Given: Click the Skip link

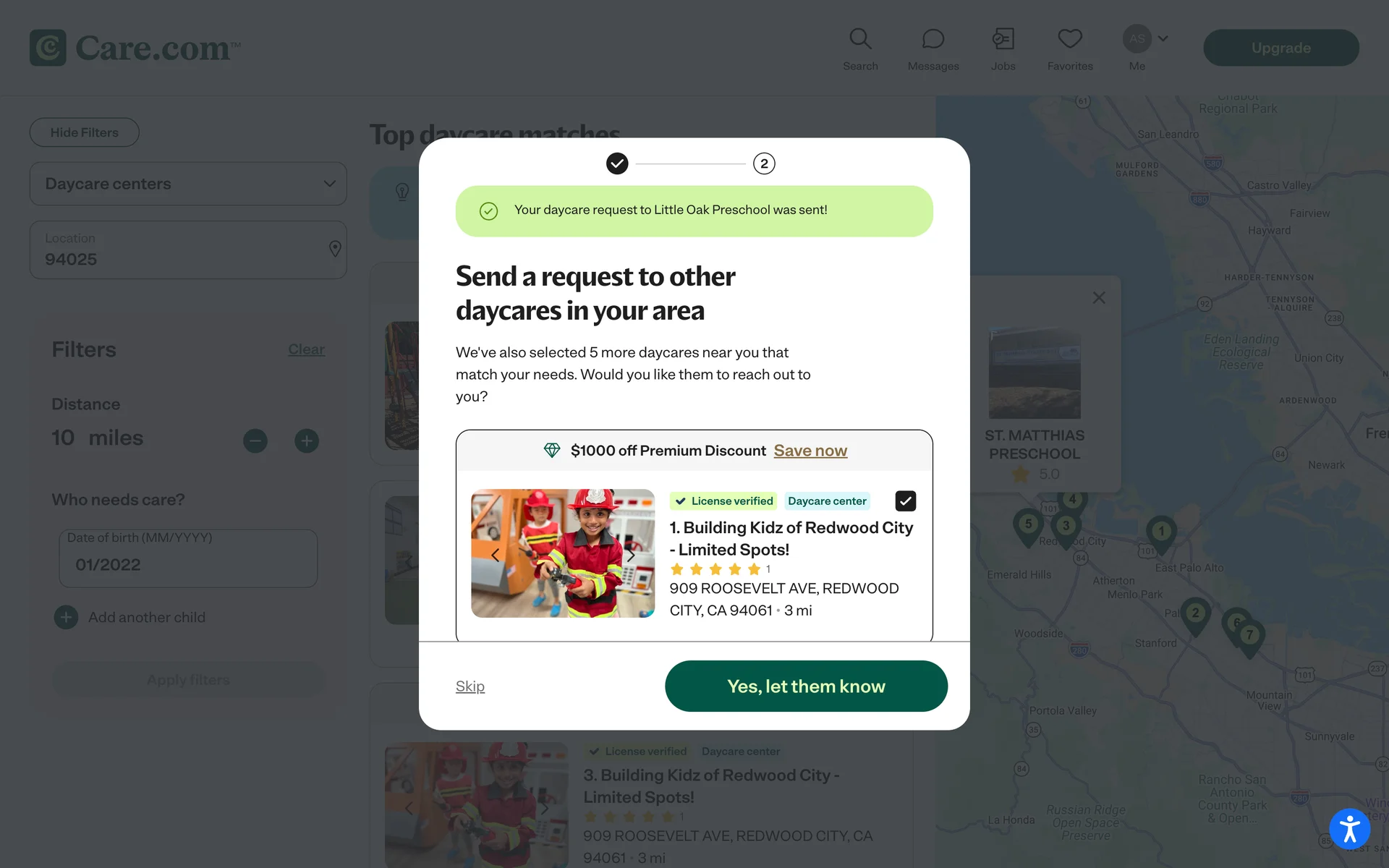Looking at the screenshot, I should pos(470,686).
